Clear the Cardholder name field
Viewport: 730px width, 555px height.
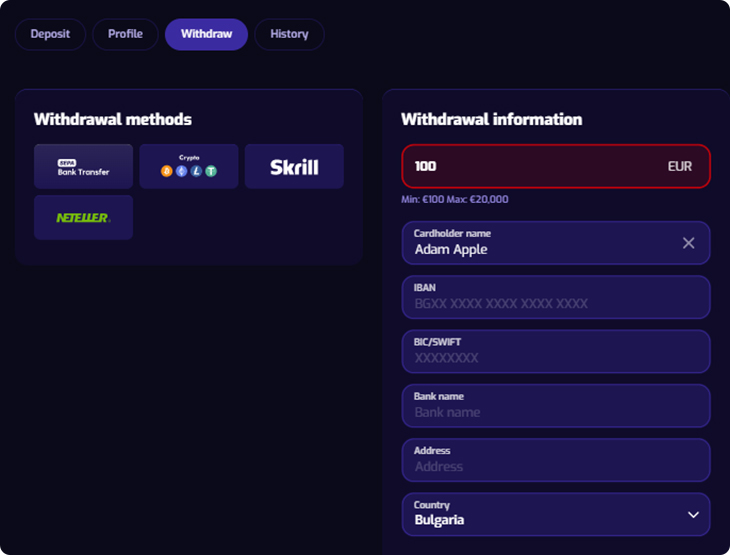689,243
